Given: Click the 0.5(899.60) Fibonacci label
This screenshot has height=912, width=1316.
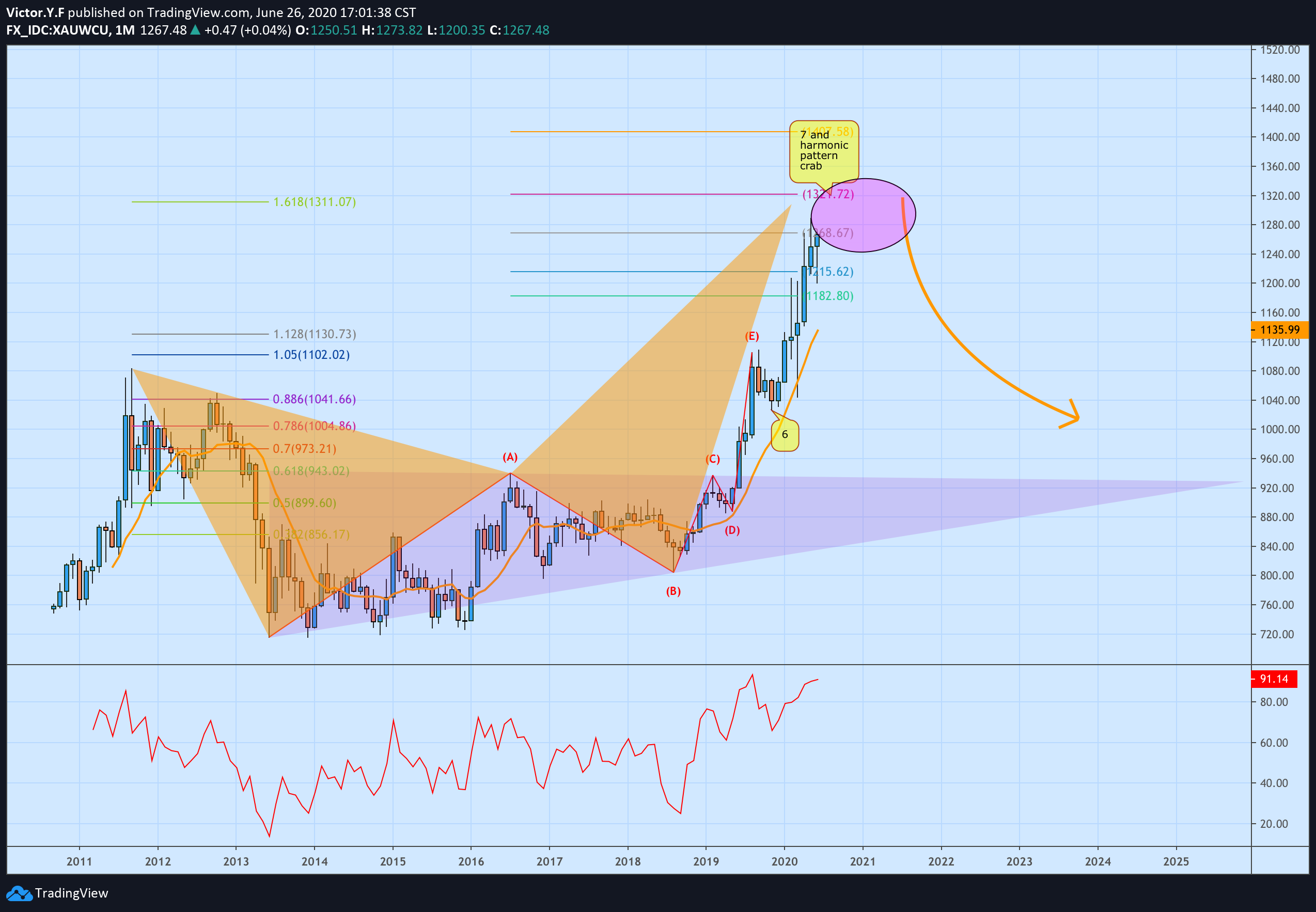Looking at the screenshot, I should point(305,503).
